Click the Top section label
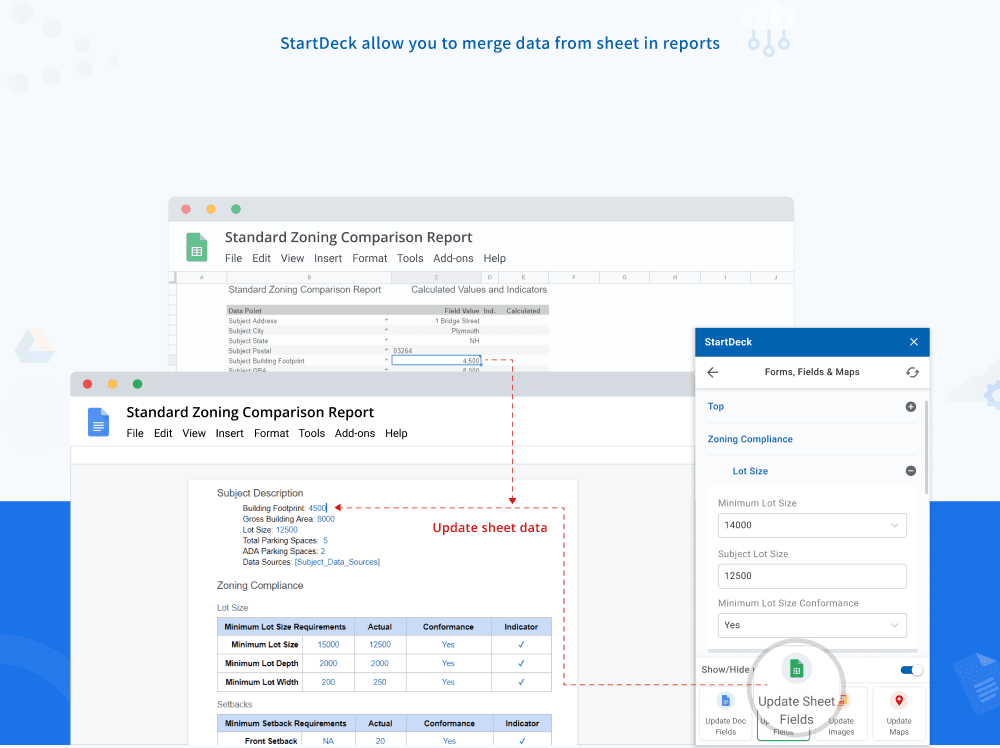The width and height of the screenshot is (1000, 748). (x=716, y=407)
